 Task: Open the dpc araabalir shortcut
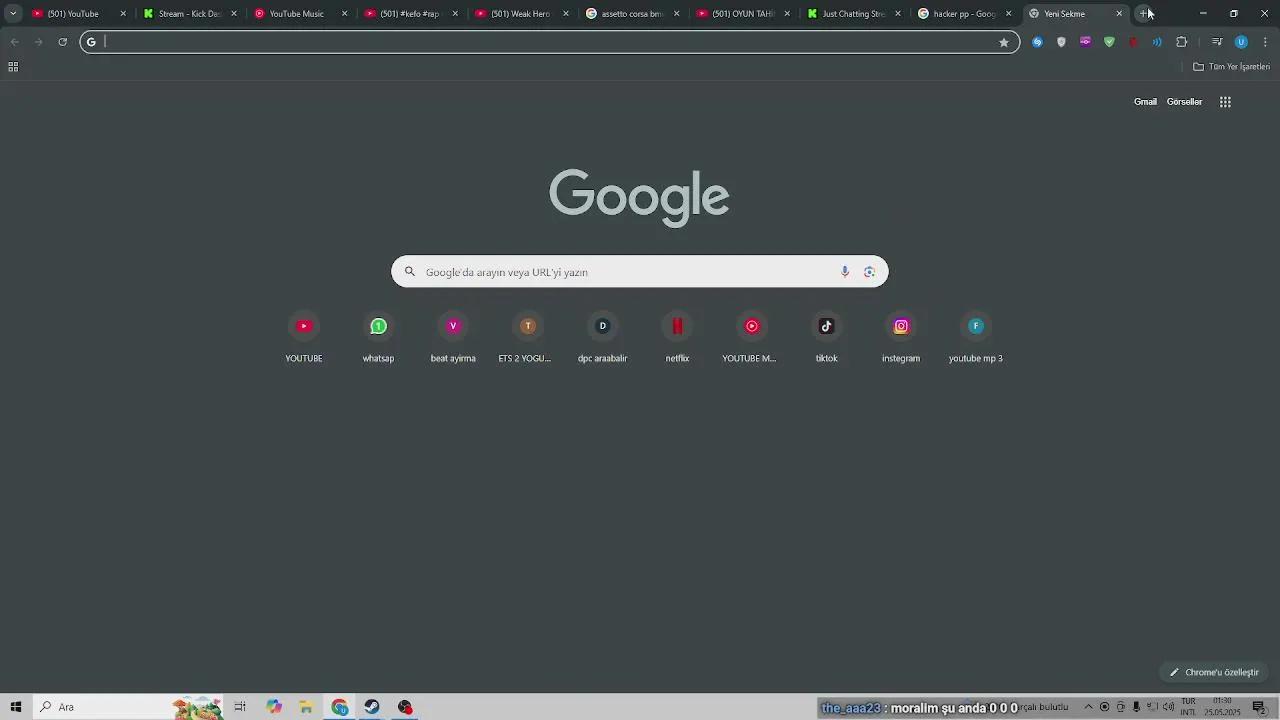602,338
